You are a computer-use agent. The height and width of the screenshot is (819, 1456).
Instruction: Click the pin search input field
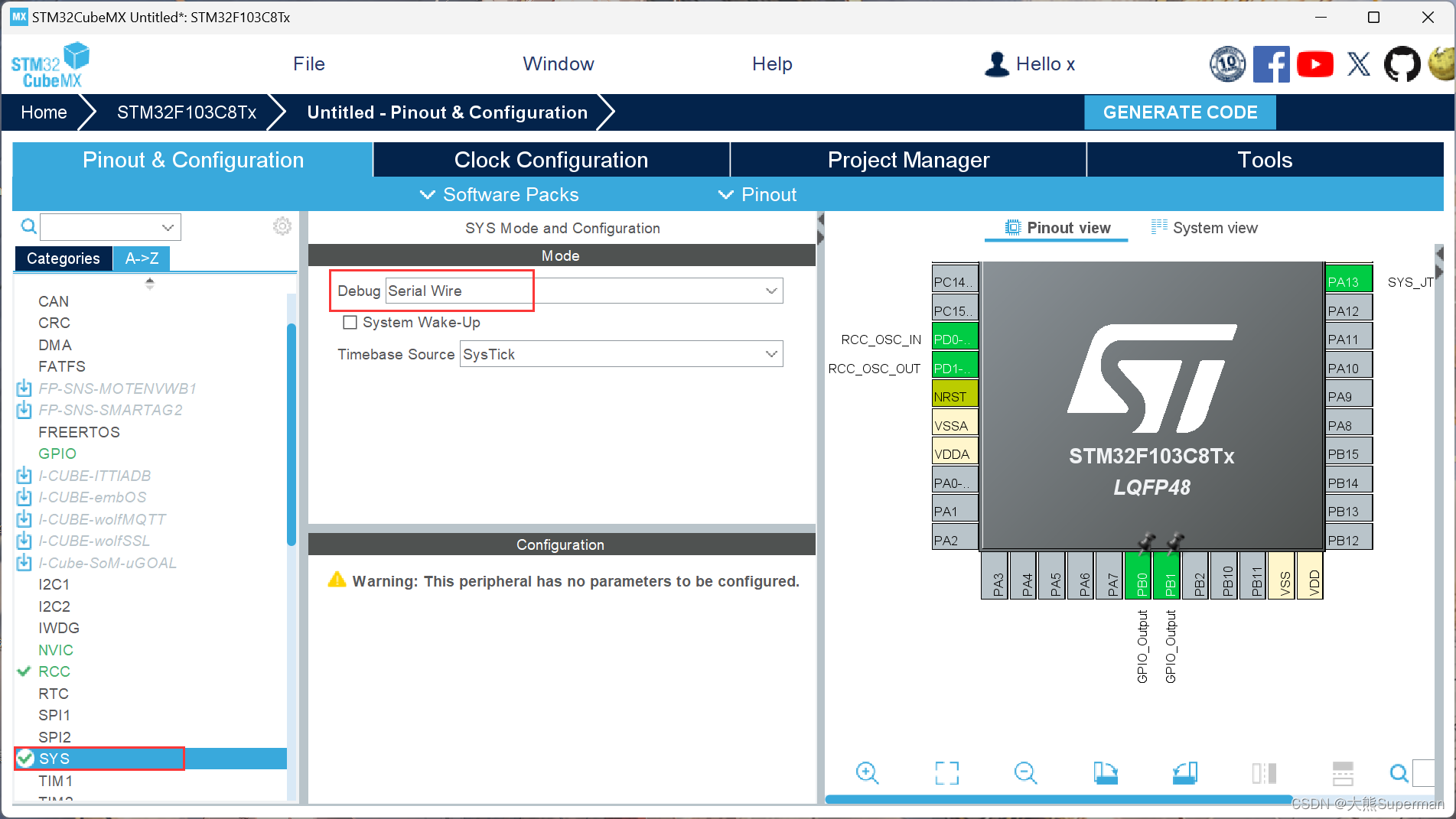click(x=1423, y=773)
